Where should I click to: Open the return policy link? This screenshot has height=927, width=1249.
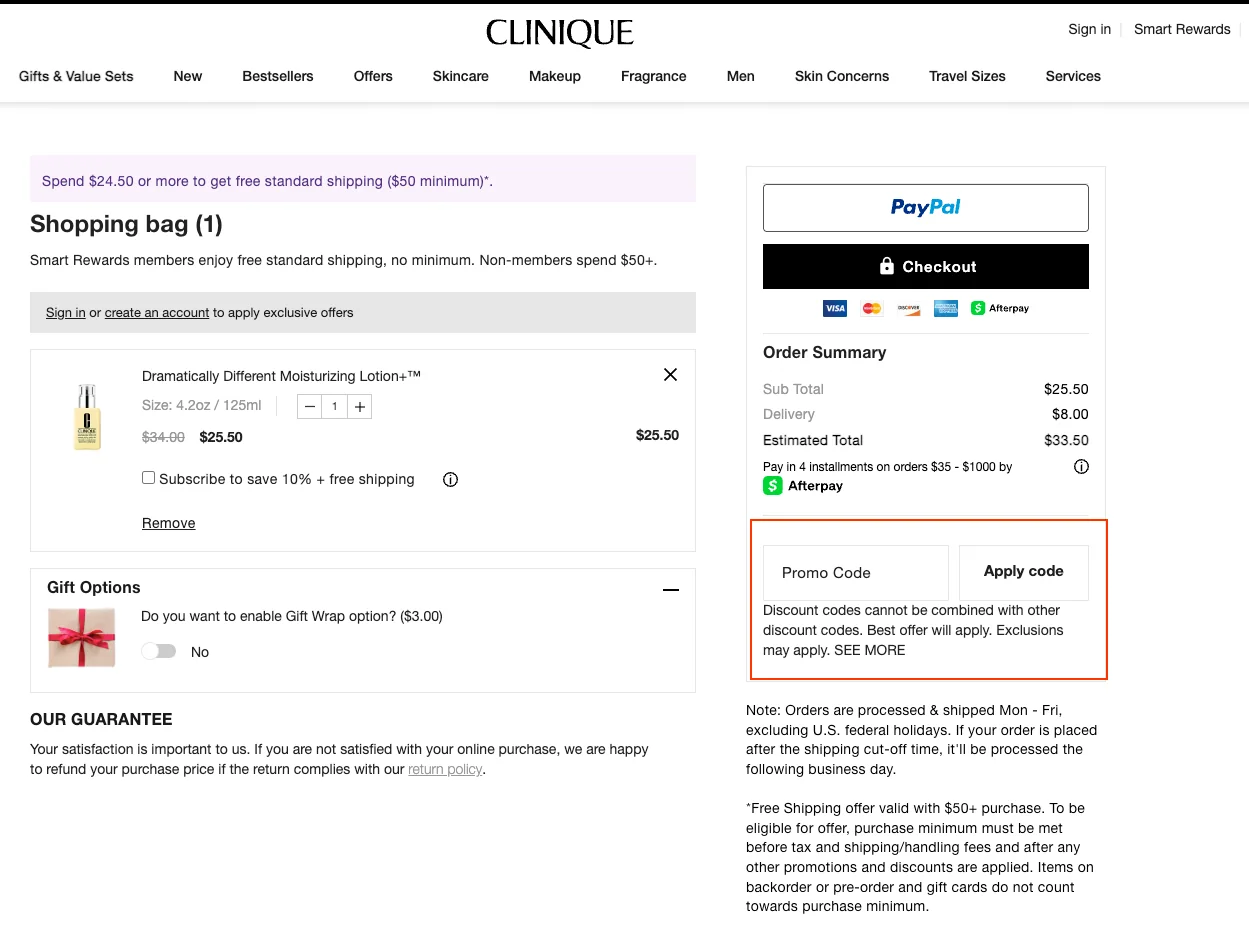tap(445, 769)
